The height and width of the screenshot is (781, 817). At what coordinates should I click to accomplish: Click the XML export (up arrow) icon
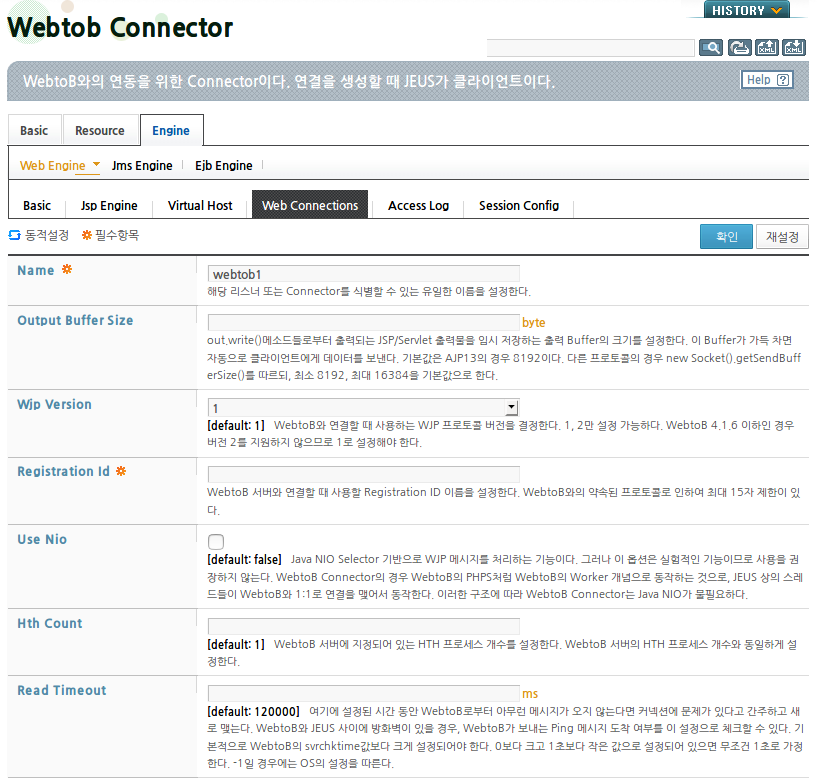(767, 48)
